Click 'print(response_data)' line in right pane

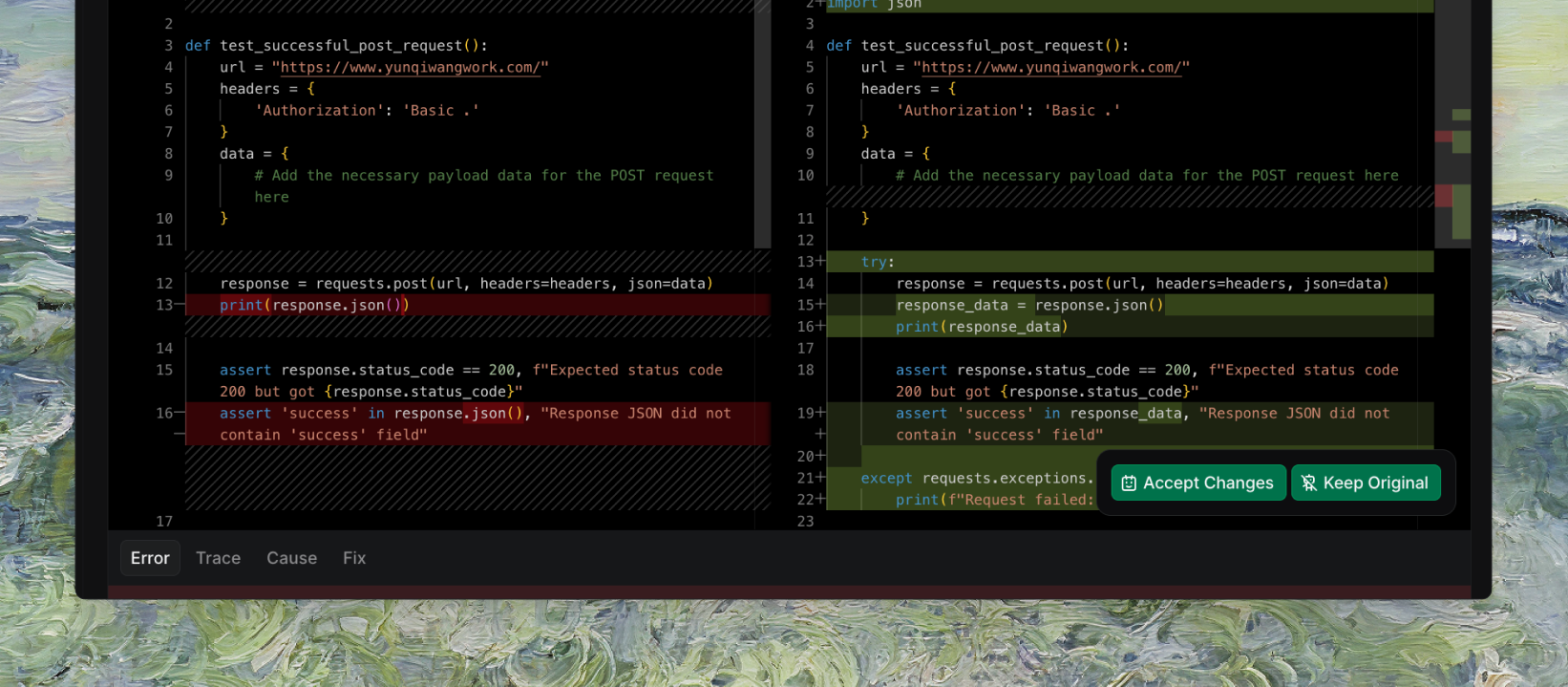pyautogui.click(x=1130, y=327)
